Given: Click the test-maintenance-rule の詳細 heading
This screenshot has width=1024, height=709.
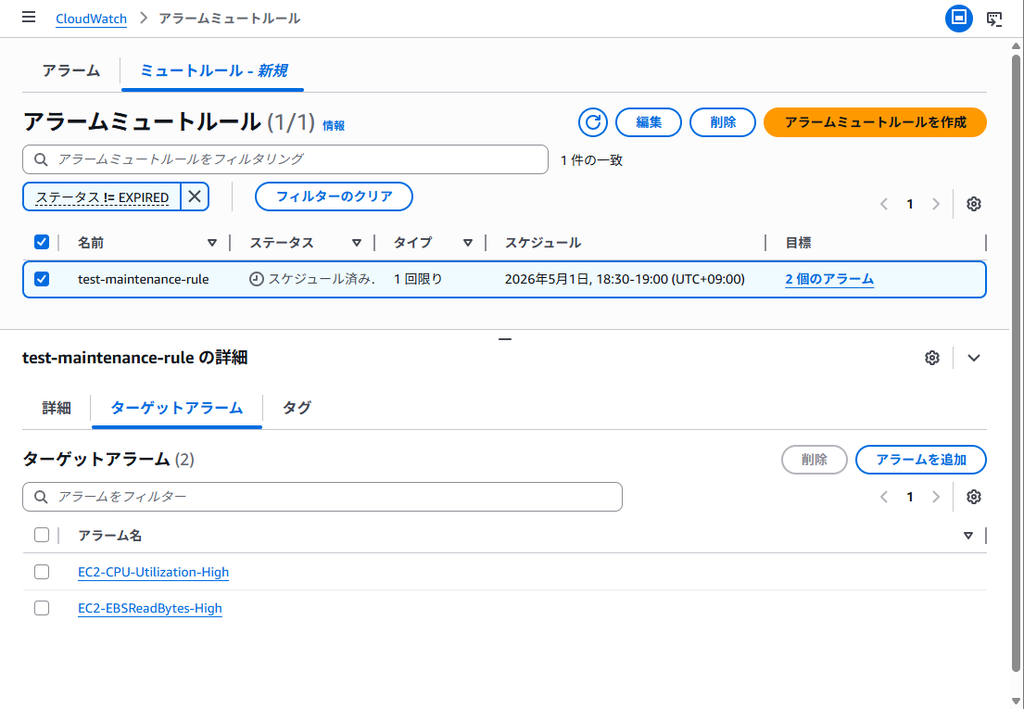Looking at the screenshot, I should (135, 358).
